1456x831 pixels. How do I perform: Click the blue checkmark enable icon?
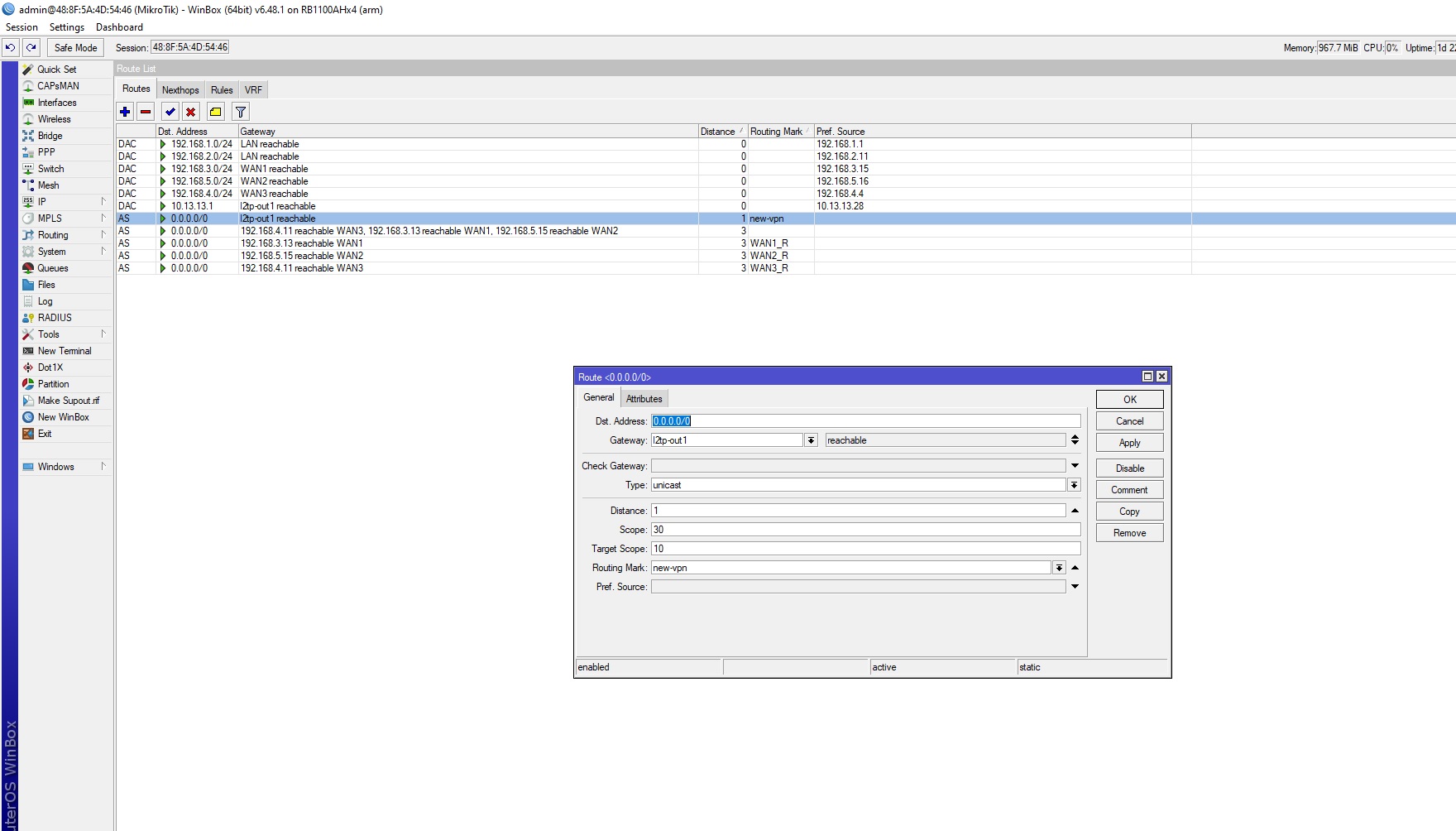(170, 112)
